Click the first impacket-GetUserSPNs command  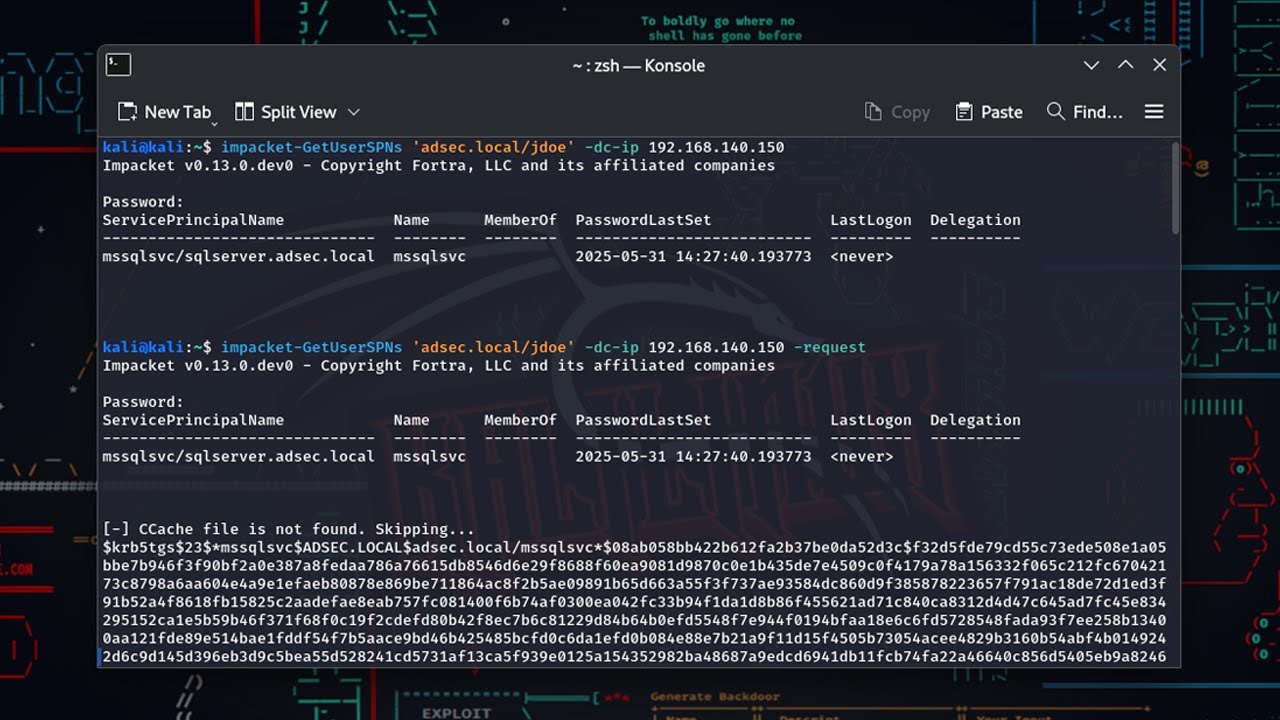click(x=502, y=147)
